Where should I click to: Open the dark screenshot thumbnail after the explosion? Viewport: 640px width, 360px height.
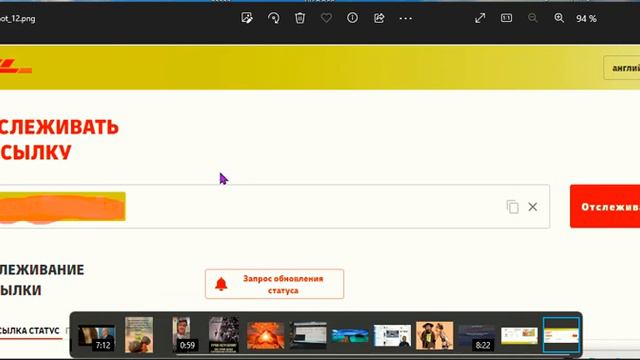click(308, 335)
